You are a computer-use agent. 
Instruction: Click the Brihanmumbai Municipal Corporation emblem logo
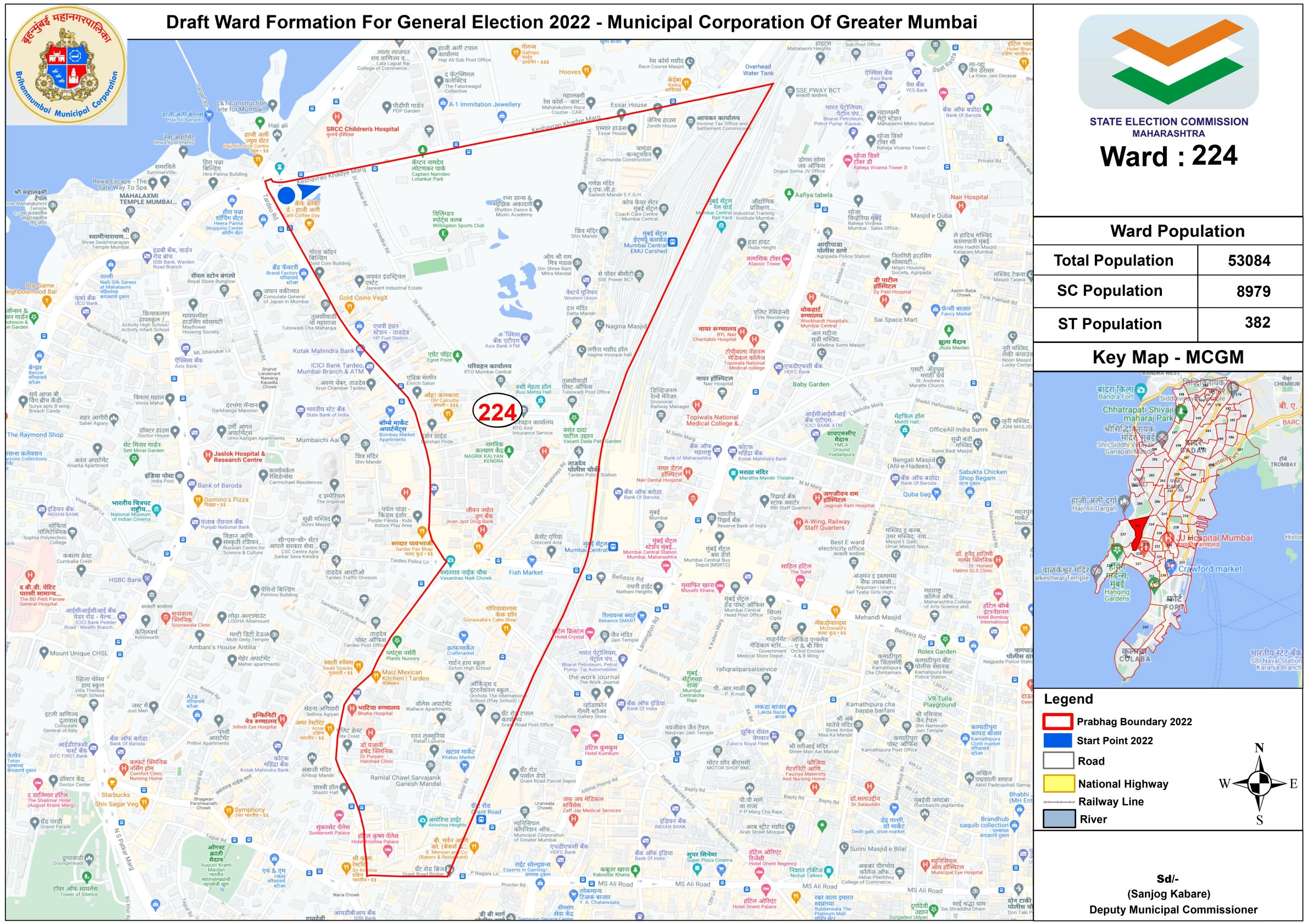(x=67, y=65)
